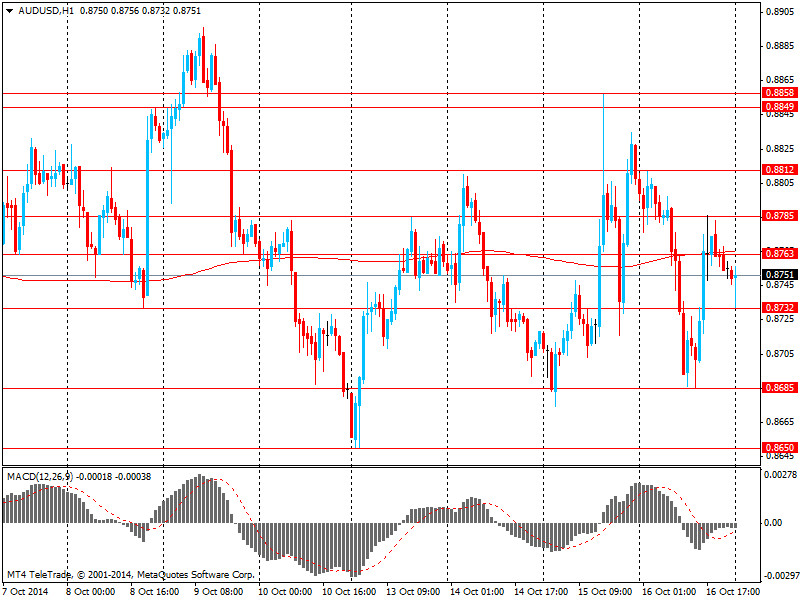Select the 0.8763 red level label
This screenshot has width=800, height=600.
click(779, 254)
